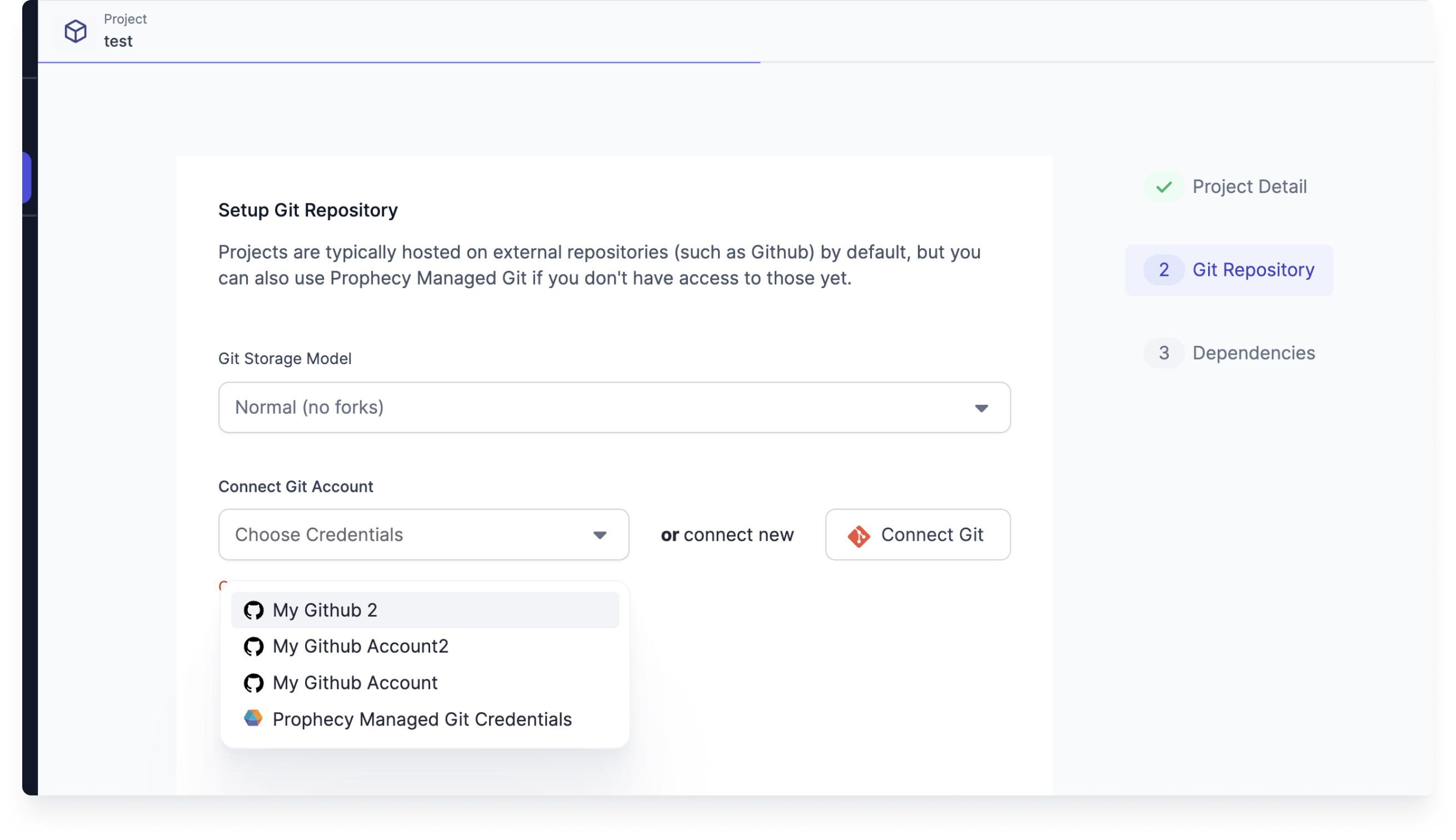
Task: Click the red Git icon in Connect Git
Action: (x=859, y=535)
